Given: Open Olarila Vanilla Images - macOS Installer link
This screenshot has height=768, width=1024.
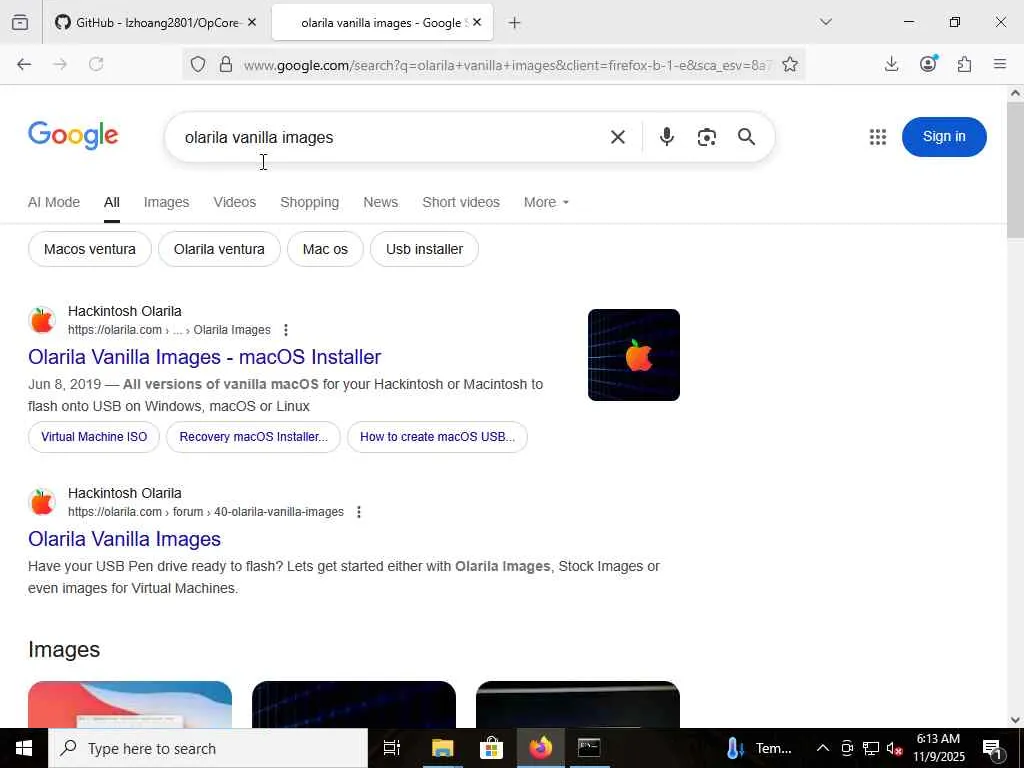Looking at the screenshot, I should (x=204, y=357).
